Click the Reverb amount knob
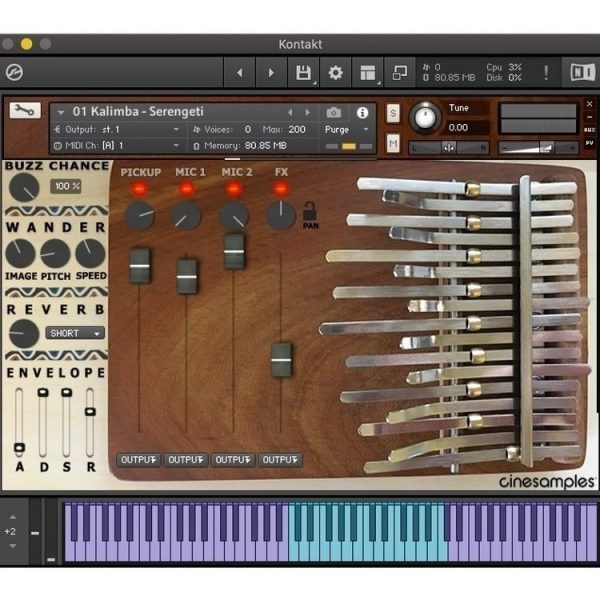 click(x=24, y=334)
